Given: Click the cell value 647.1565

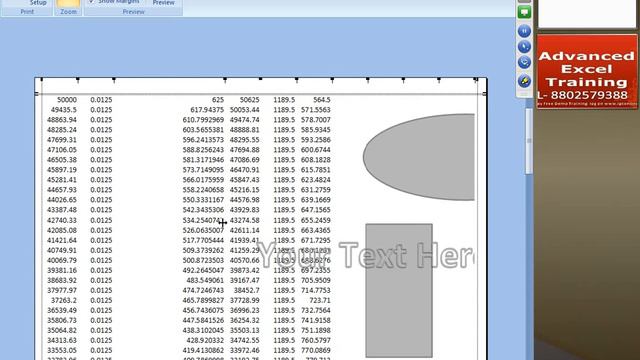Looking at the screenshot, I should click(316, 210).
